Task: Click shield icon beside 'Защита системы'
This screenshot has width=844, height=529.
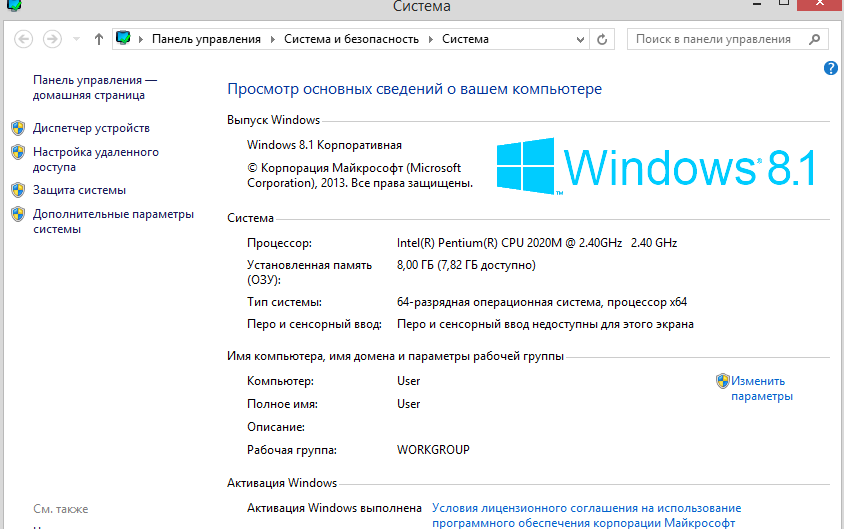Action: (18, 190)
